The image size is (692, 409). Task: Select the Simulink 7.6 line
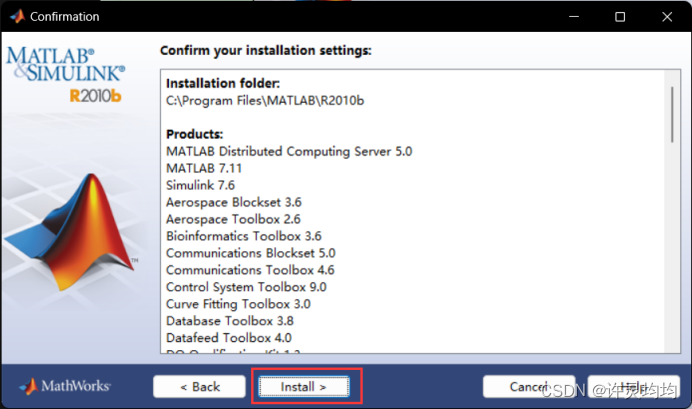200,185
